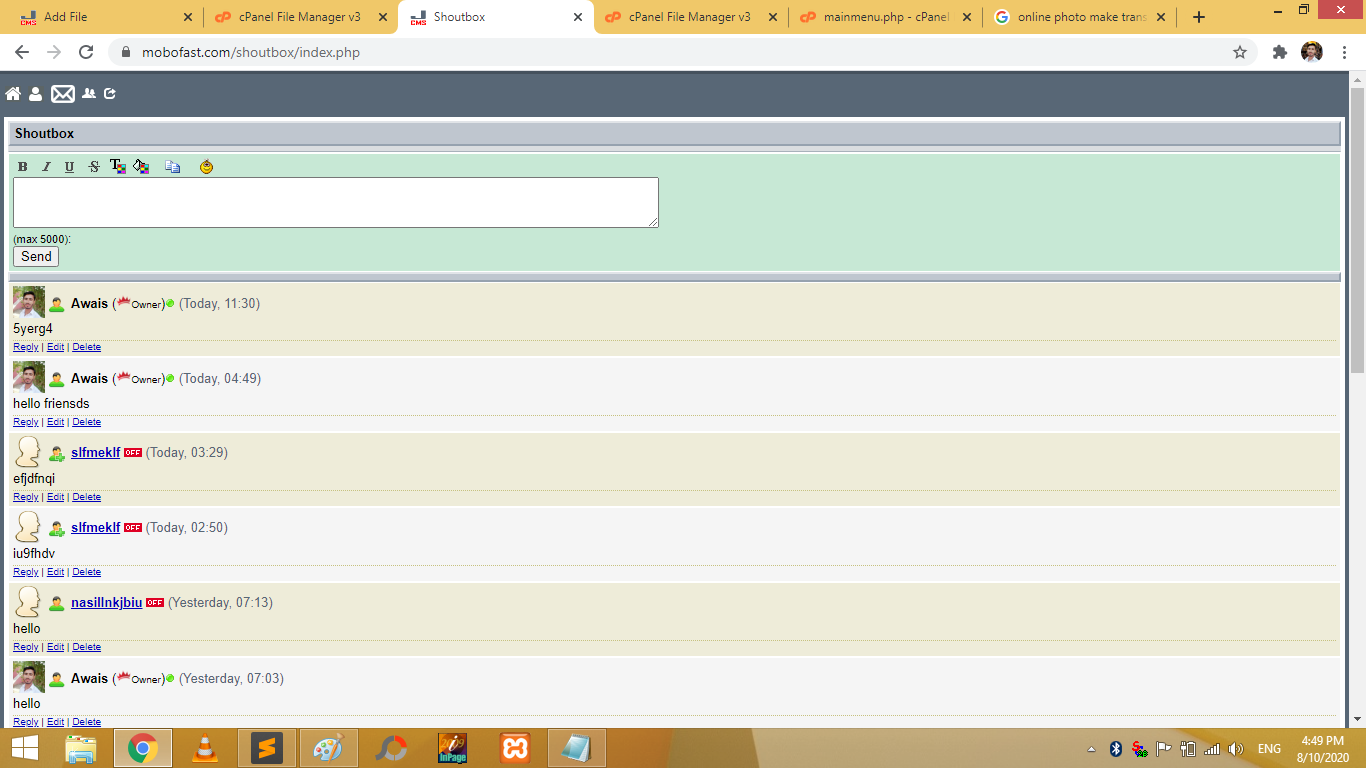The width and height of the screenshot is (1366, 768).
Task: Open slfmeklf profile from 03:29 post
Action: pyautogui.click(x=96, y=453)
